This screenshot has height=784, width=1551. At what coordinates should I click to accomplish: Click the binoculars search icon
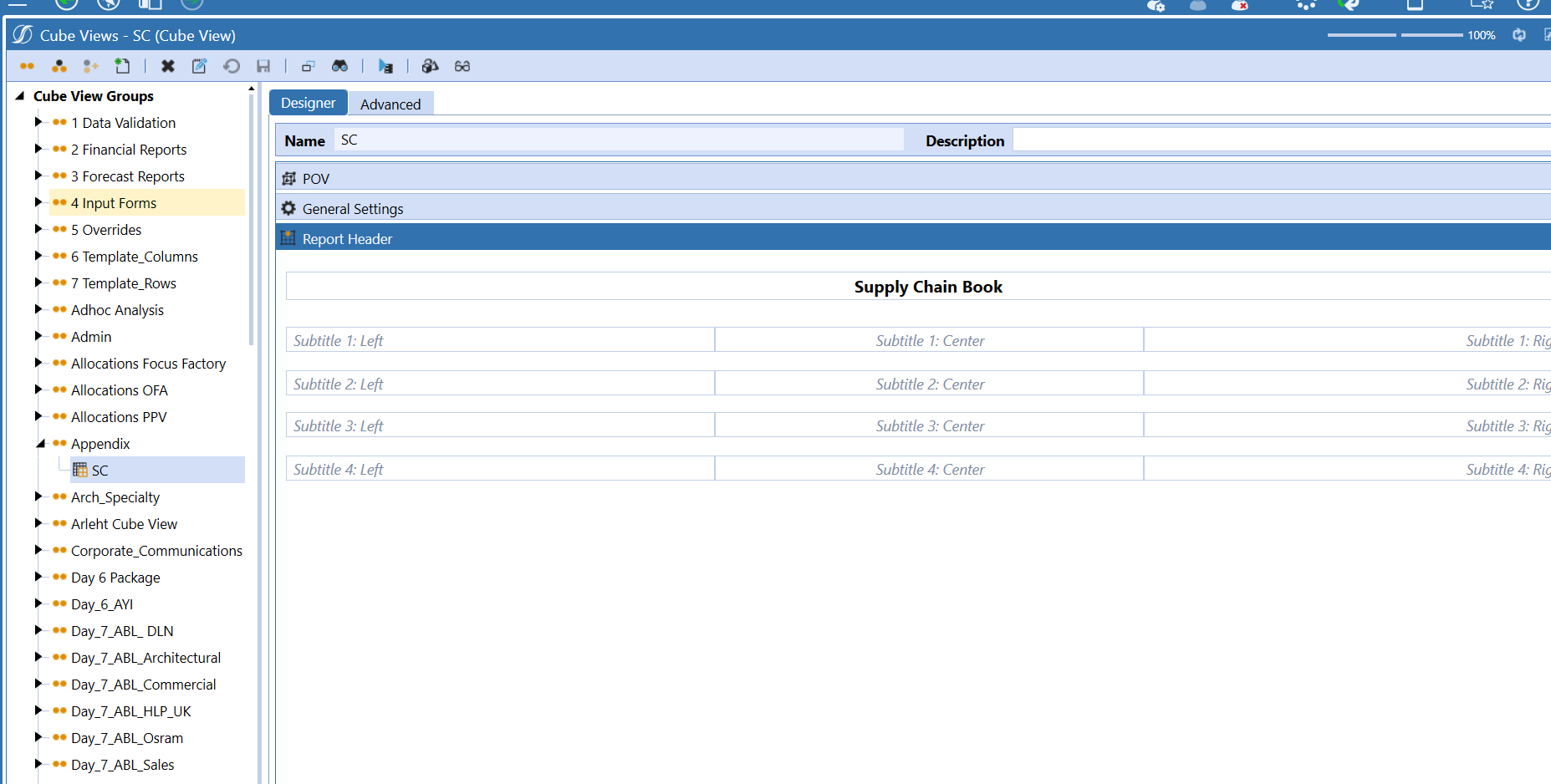[x=339, y=66]
